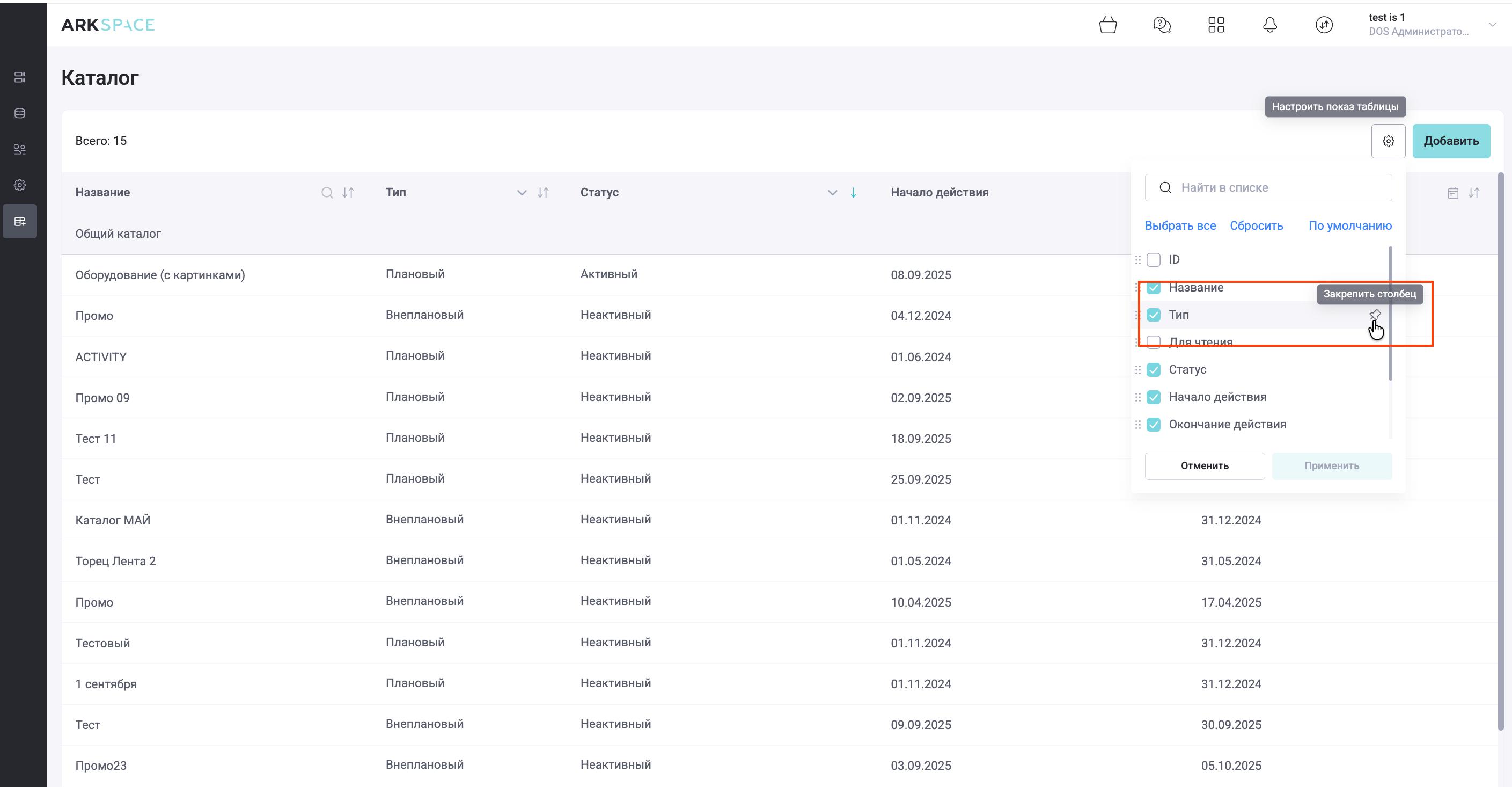This screenshot has height=787, width=1512.
Task: Click the По умолчанию link
Action: click(1349, 226)
